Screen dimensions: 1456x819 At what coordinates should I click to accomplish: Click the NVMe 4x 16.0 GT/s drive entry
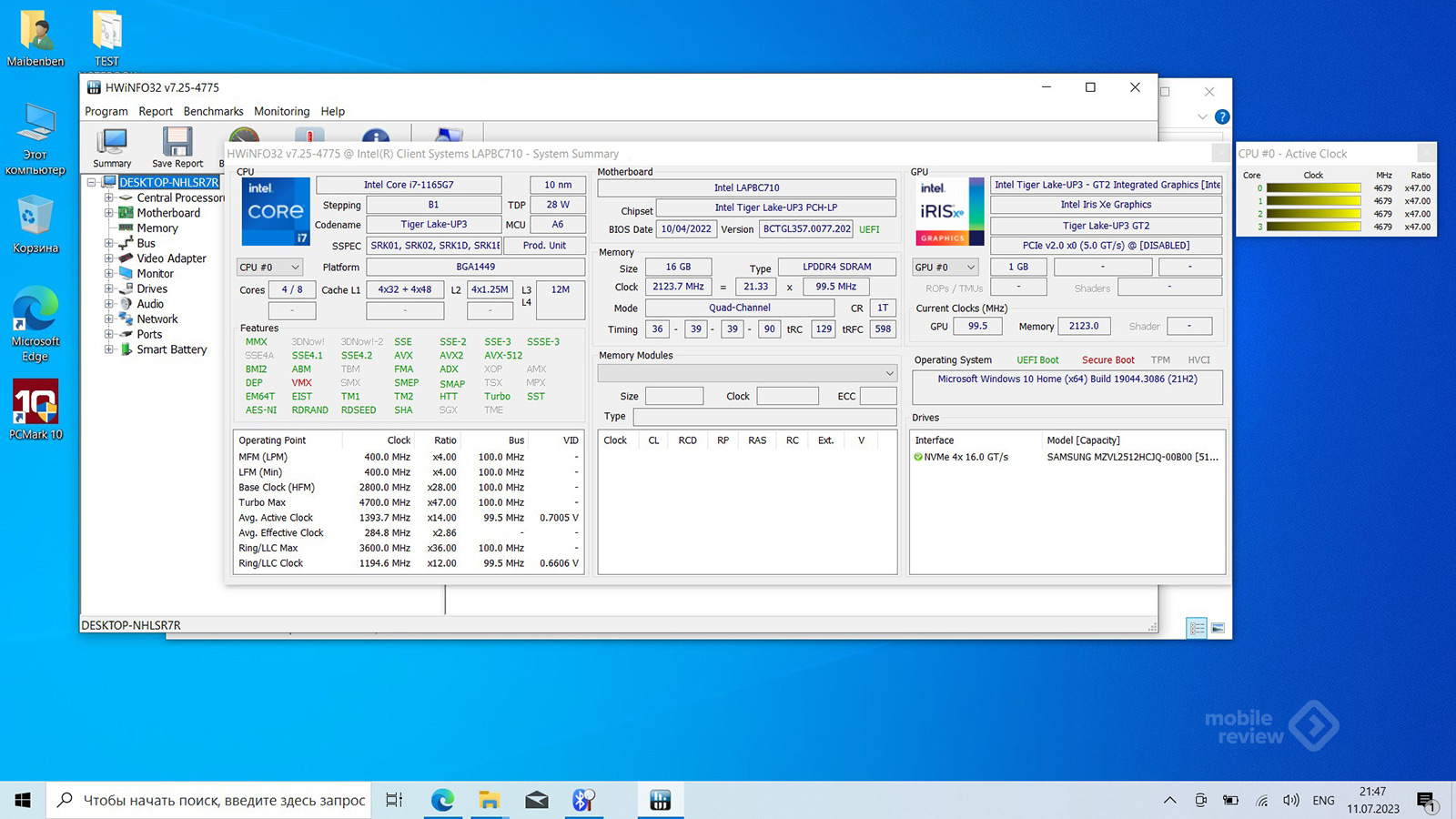tap(966, 457)
